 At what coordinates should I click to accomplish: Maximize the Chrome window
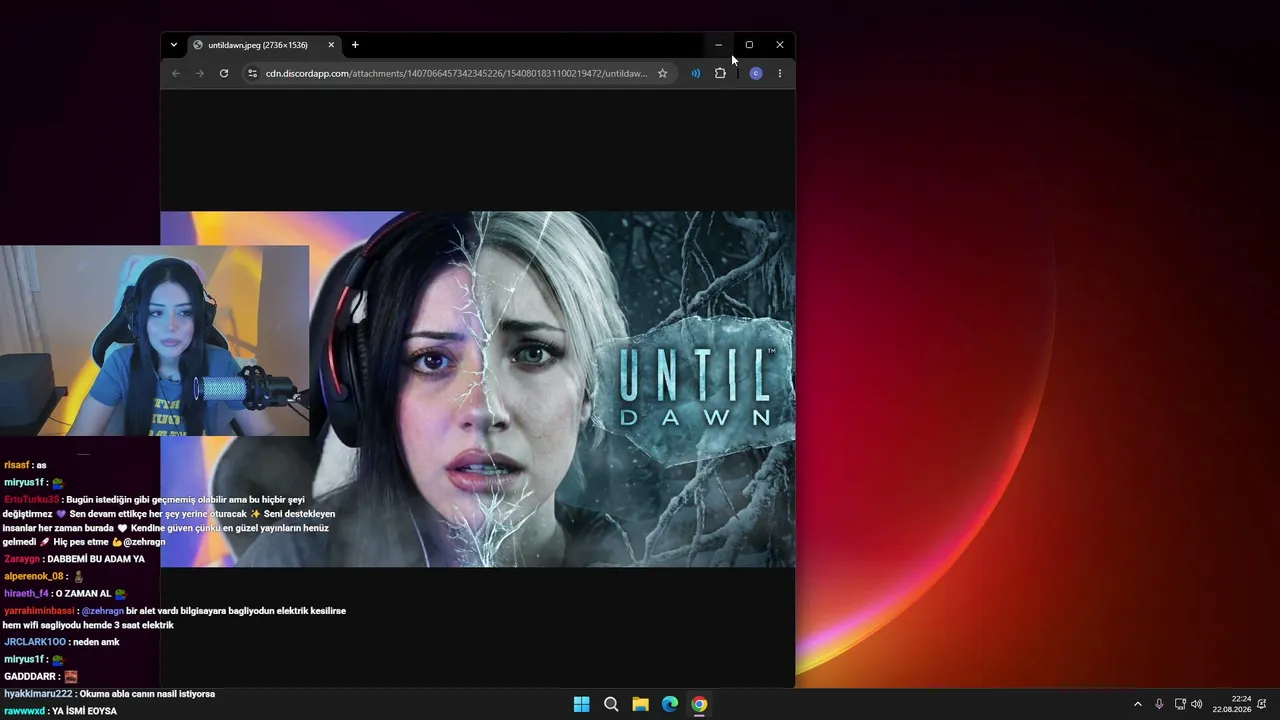749,45
